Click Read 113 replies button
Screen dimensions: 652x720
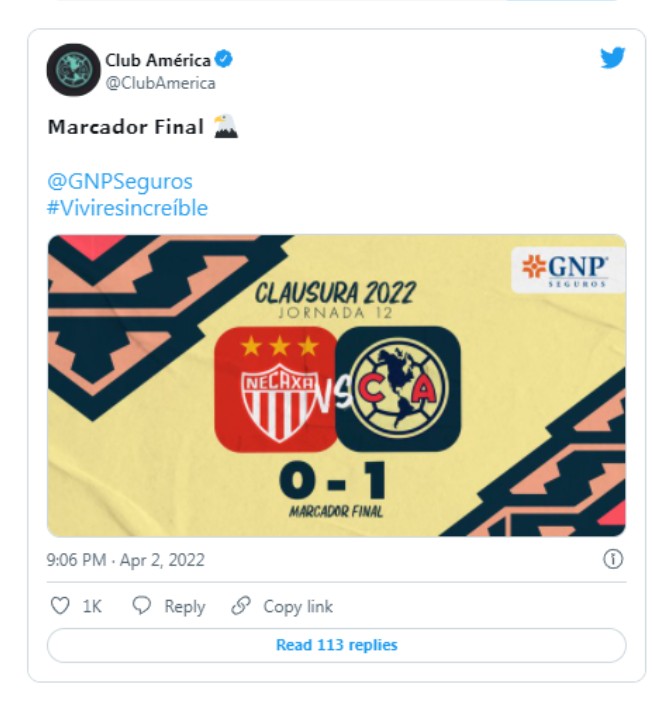(x=337, y=645)
